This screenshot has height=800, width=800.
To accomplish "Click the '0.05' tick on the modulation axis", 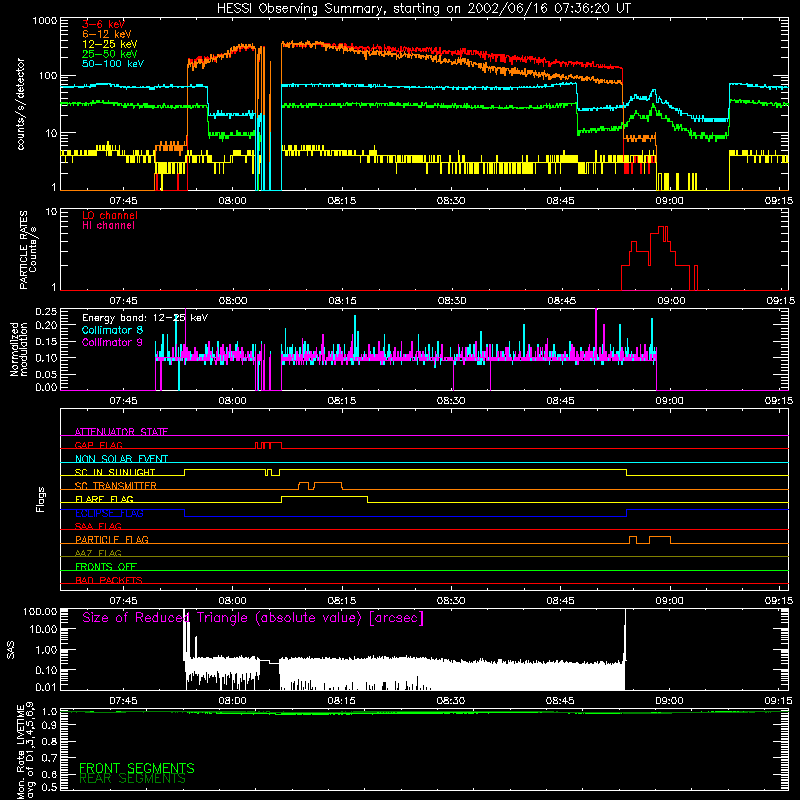I will click(46, 374).
